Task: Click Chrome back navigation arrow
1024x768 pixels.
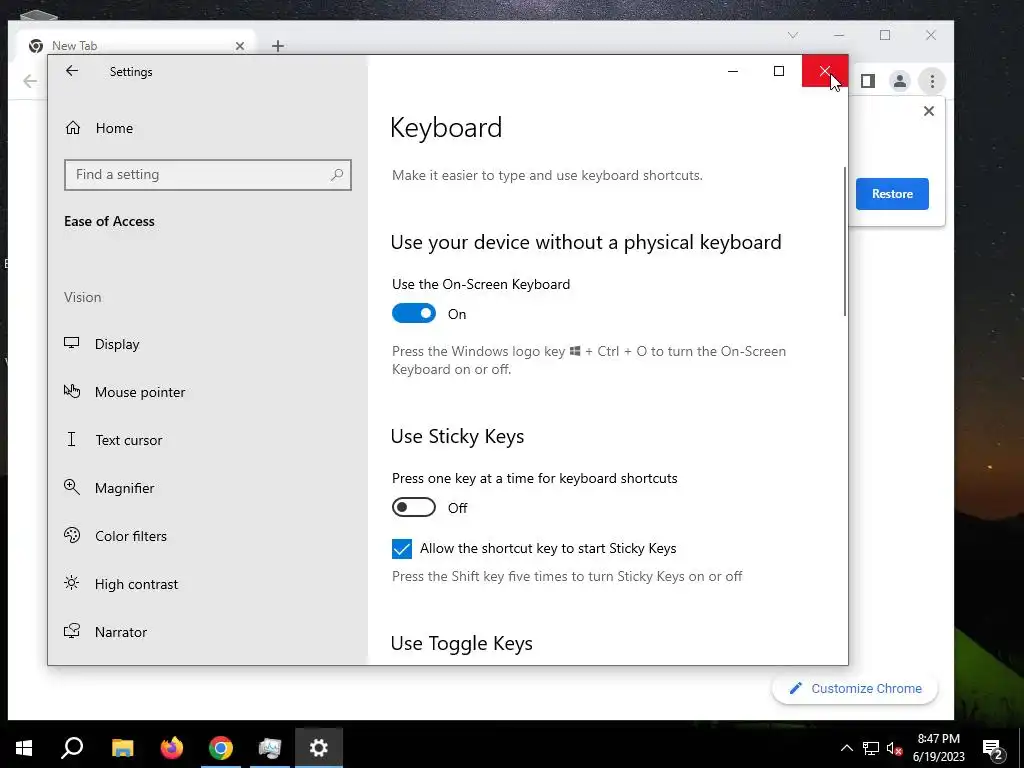Action: pyautogui.click(x=30, y=81)
